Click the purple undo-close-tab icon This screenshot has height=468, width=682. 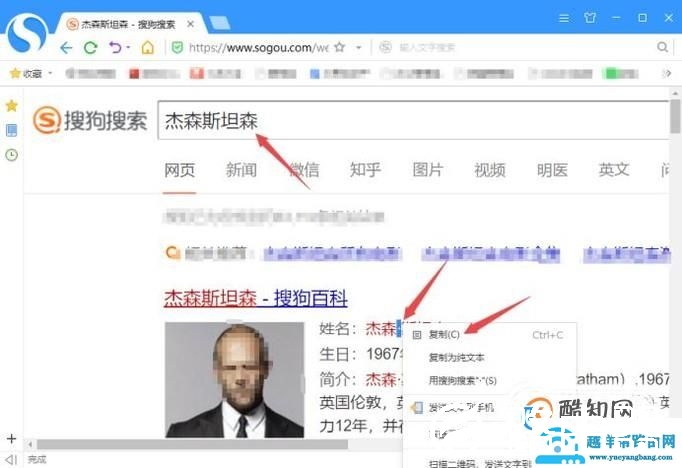tap(115, 47)
